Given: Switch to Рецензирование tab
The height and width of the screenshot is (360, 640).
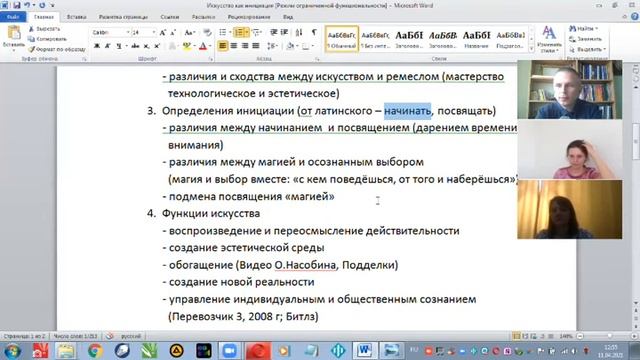Looking at the screenshot, I should point(249,17).
